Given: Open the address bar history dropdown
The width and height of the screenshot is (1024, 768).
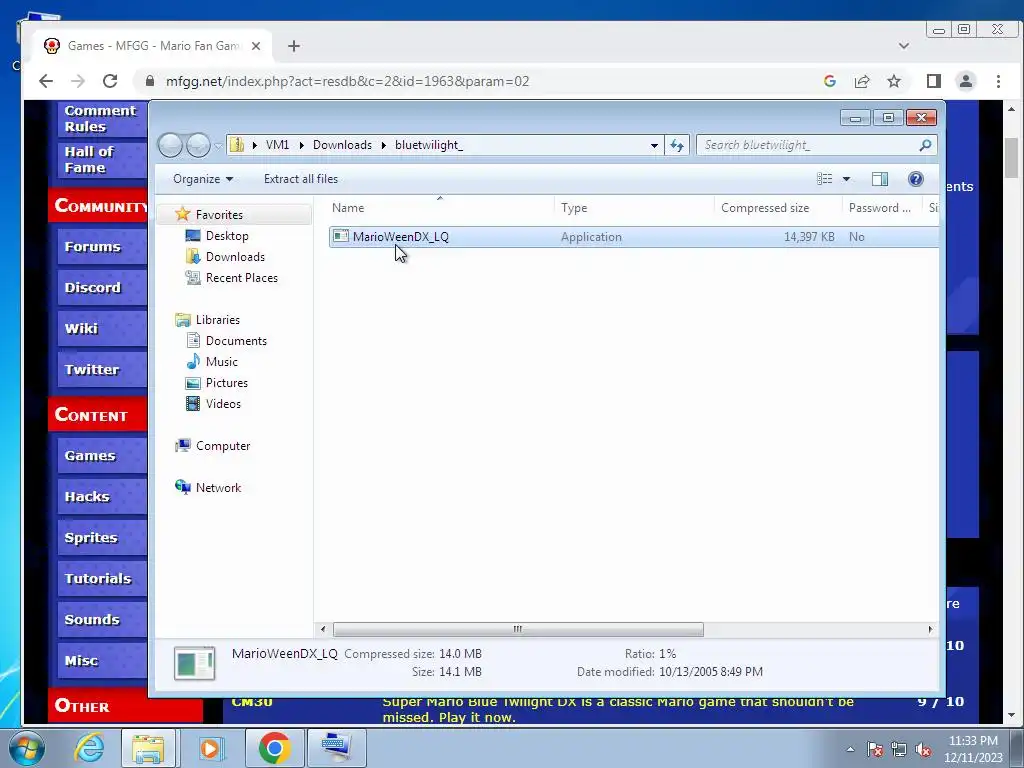Looking at the screenshot, I should coord(654,146).
